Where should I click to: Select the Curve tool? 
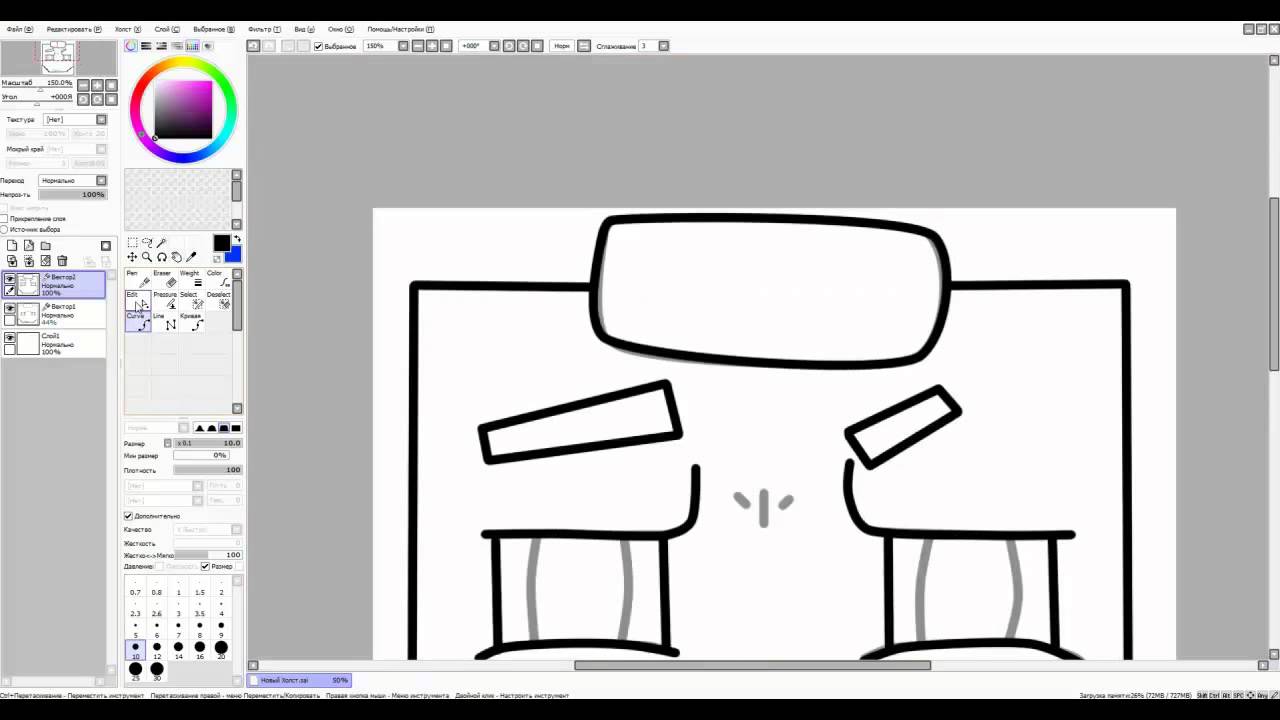tap(138, 321)
